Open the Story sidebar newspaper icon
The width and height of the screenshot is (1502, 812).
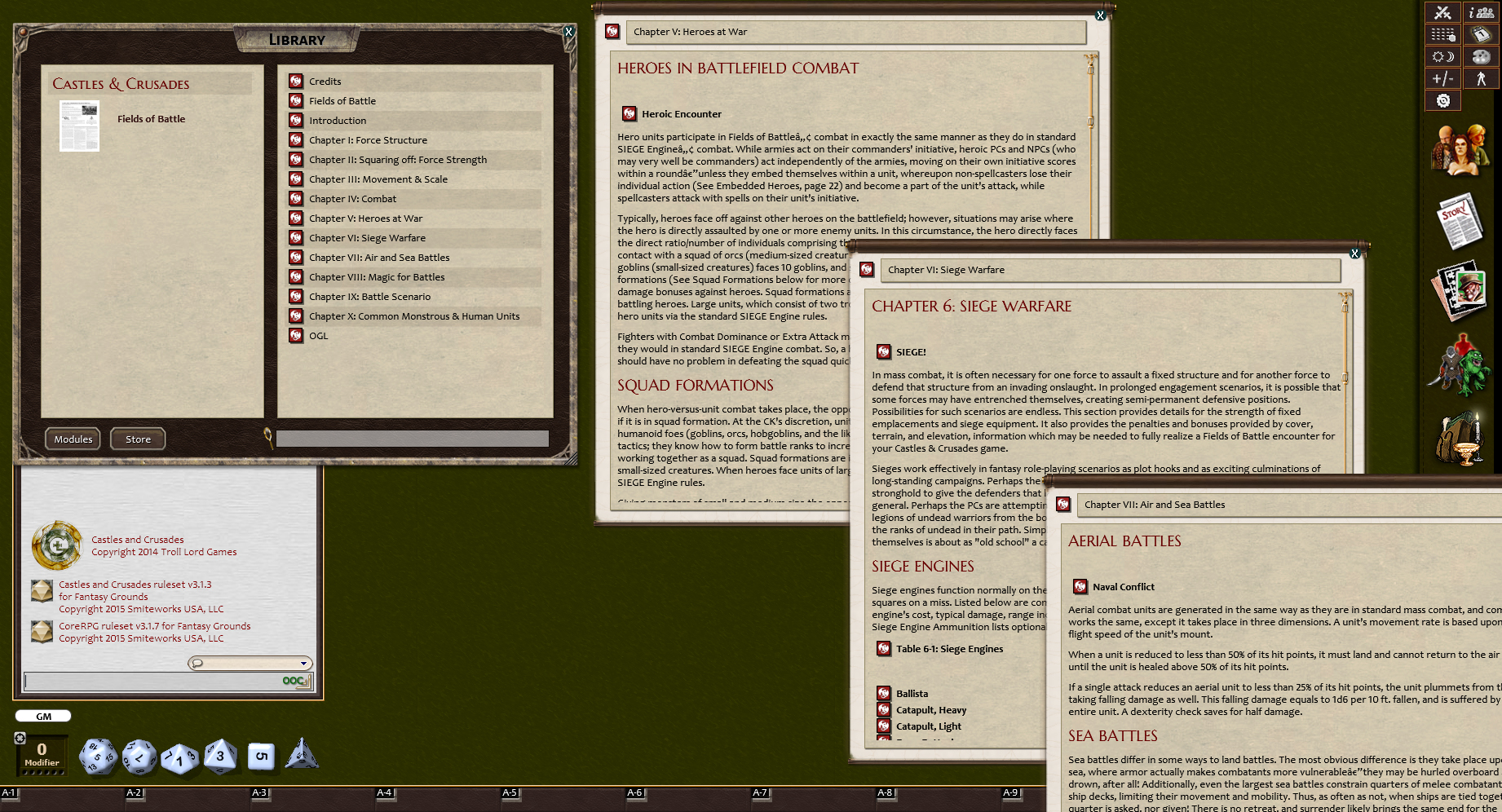(1460, 220)
